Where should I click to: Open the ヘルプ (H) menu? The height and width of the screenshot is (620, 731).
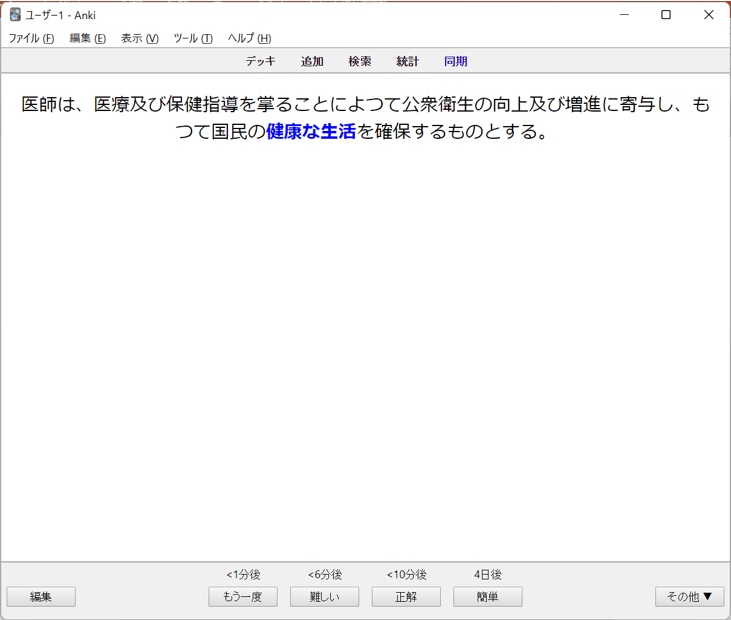(x=249, y=38)
